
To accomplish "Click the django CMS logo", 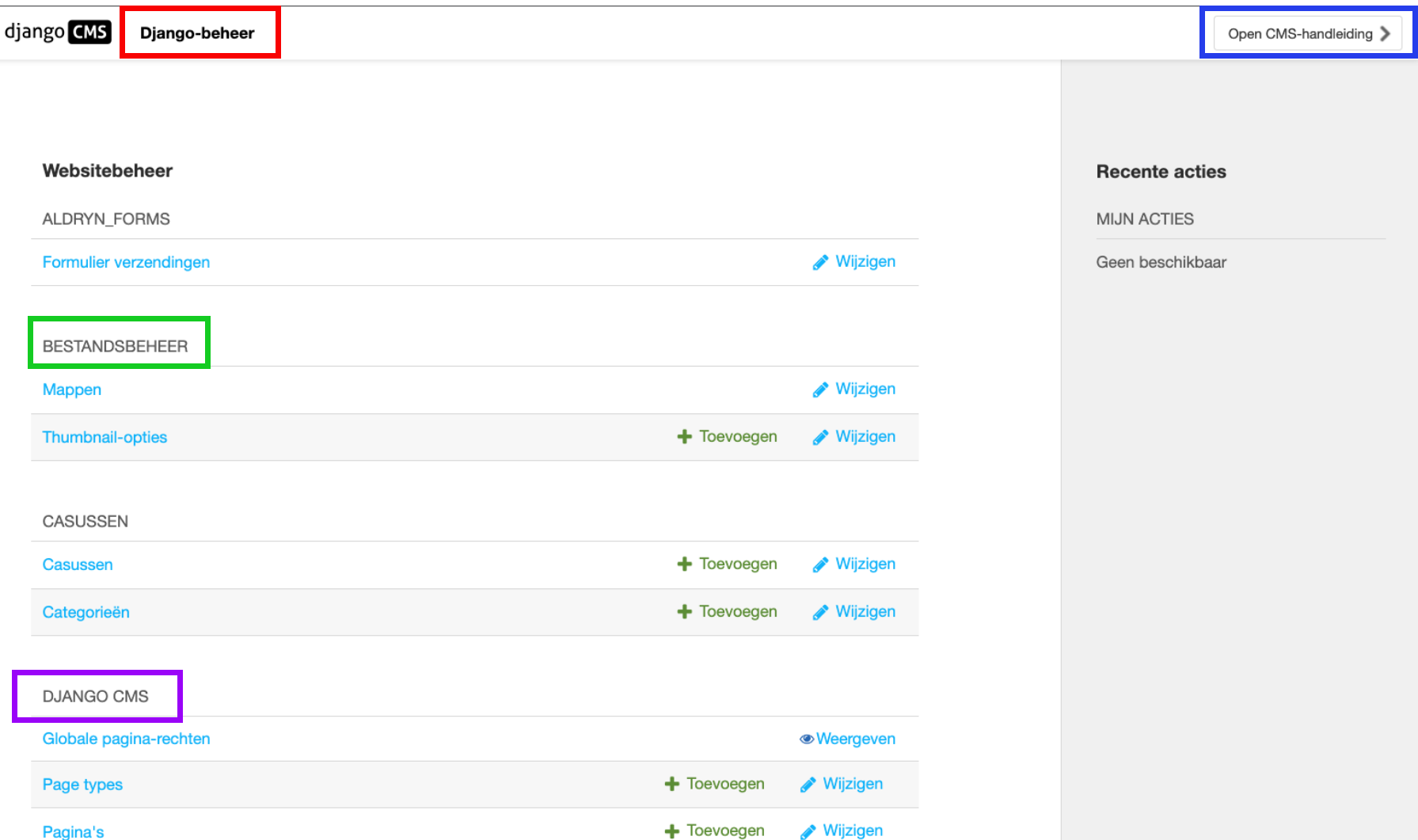I will tap(58, 32).
